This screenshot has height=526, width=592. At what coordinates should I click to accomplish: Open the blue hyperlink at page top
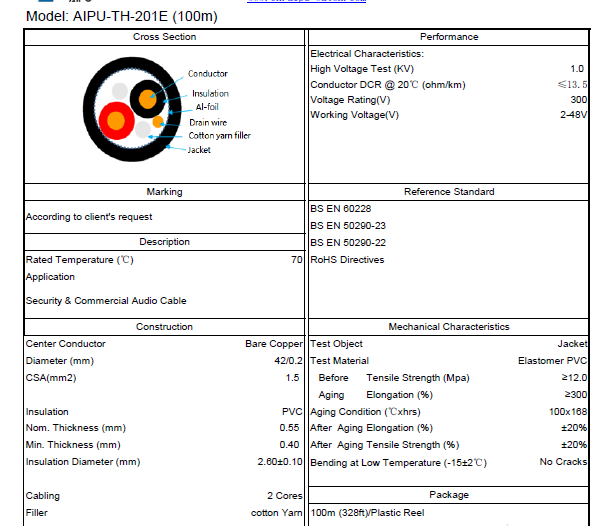(x=306, y=1)
